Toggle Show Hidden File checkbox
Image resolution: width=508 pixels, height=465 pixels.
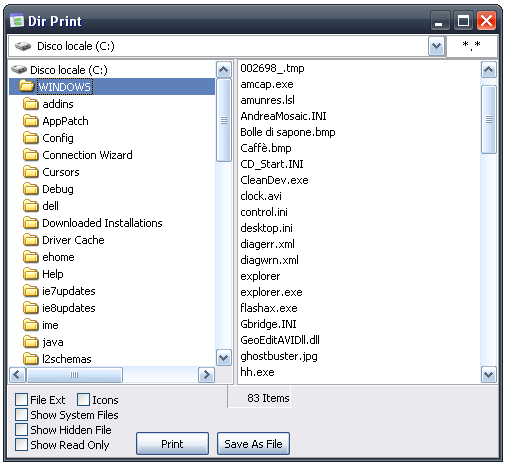coord(21,429)
